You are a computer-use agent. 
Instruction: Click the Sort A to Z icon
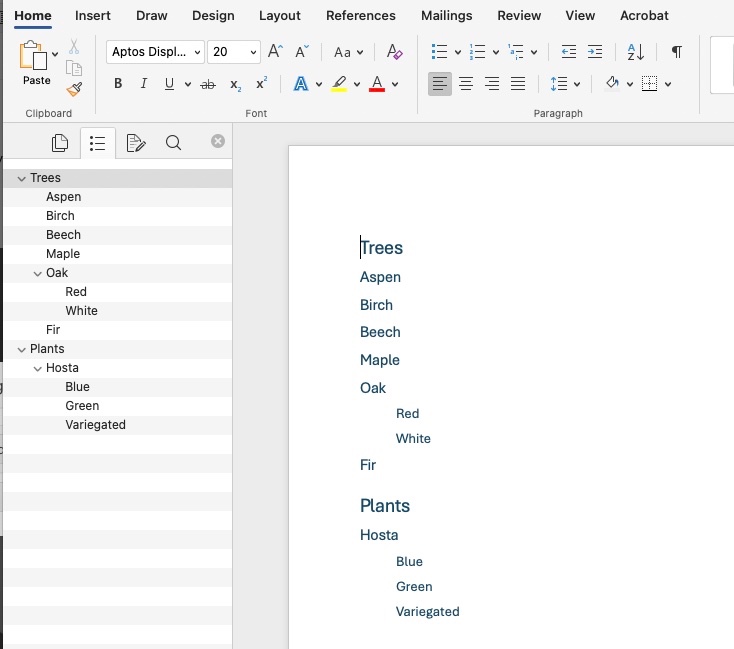(636, 52)
